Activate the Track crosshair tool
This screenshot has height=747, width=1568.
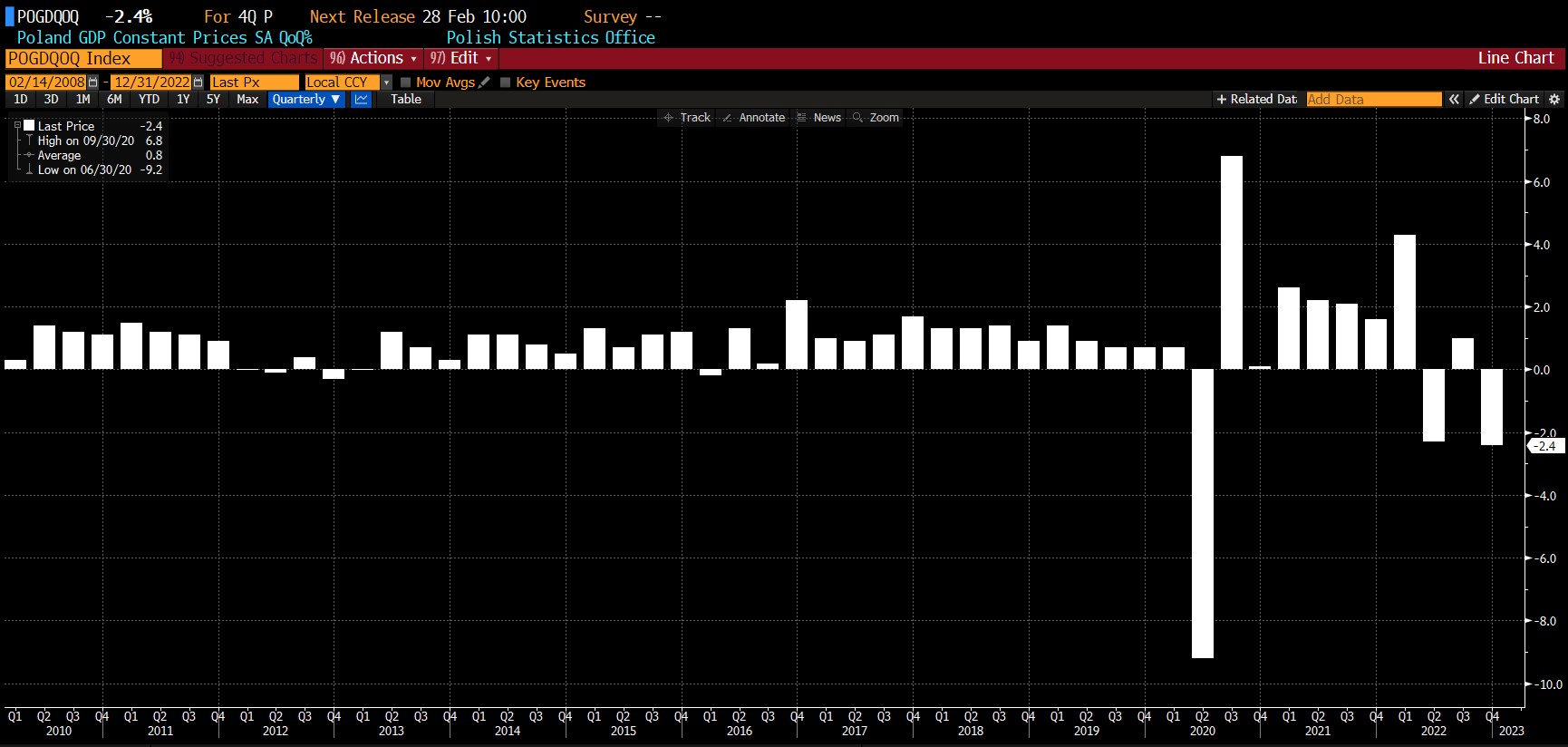pyautogui.click(x=686, y=118)
